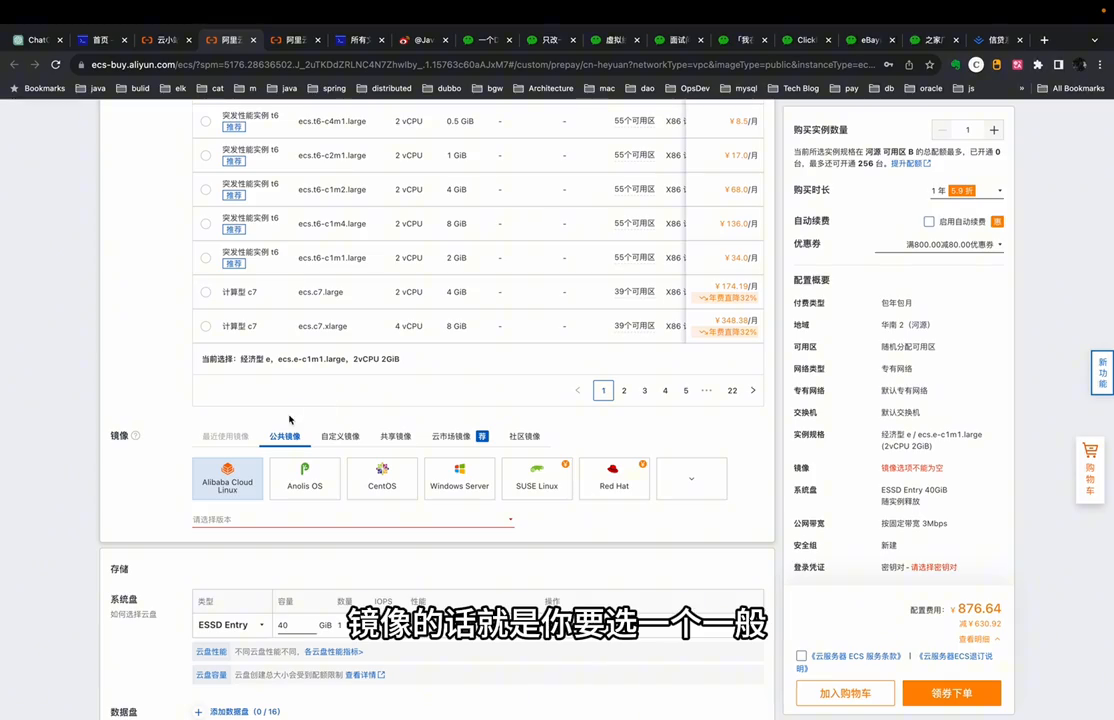Go back with the browser back arrow
The image size is (1114, 720).
[14, 65]
